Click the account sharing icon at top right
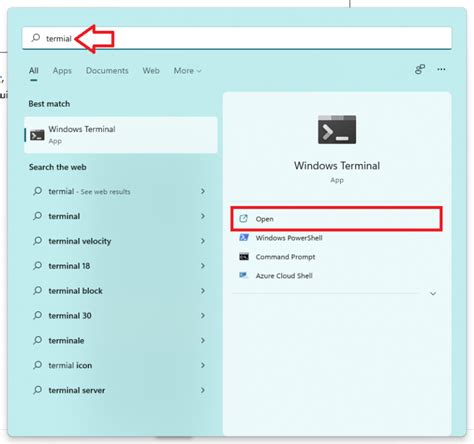The image size is (474, 444). click(420, 69)
